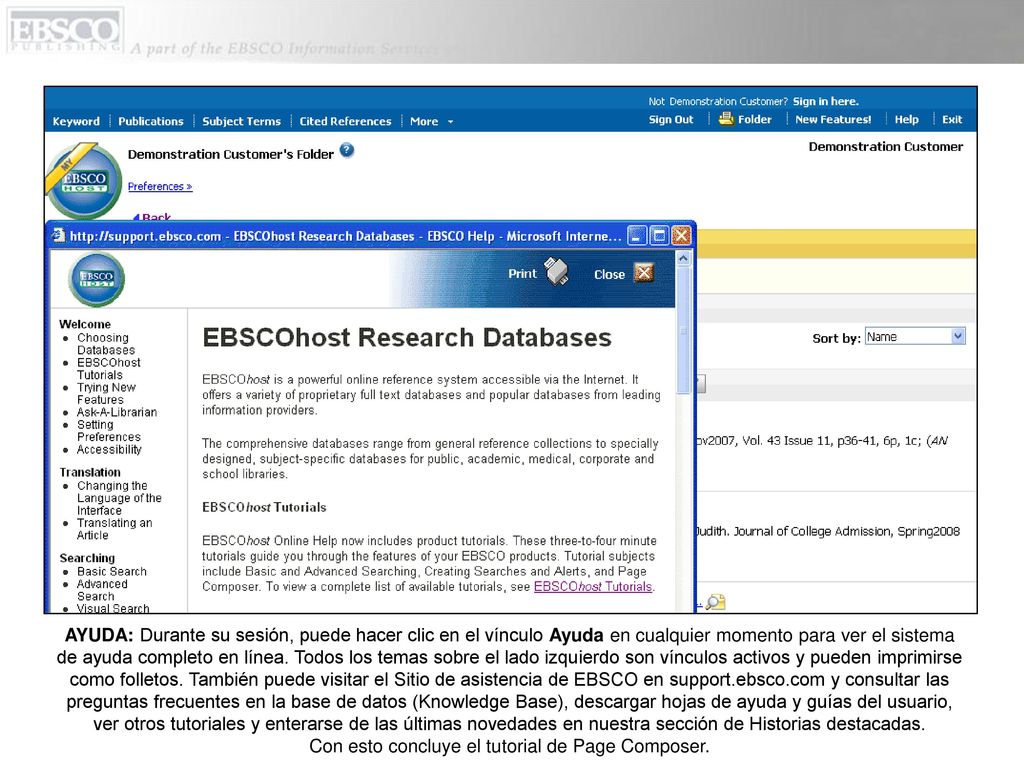The width and height of the screenshot is (1024, 768).
Task: Click the Print label in help window
Action: pos(522,274)
